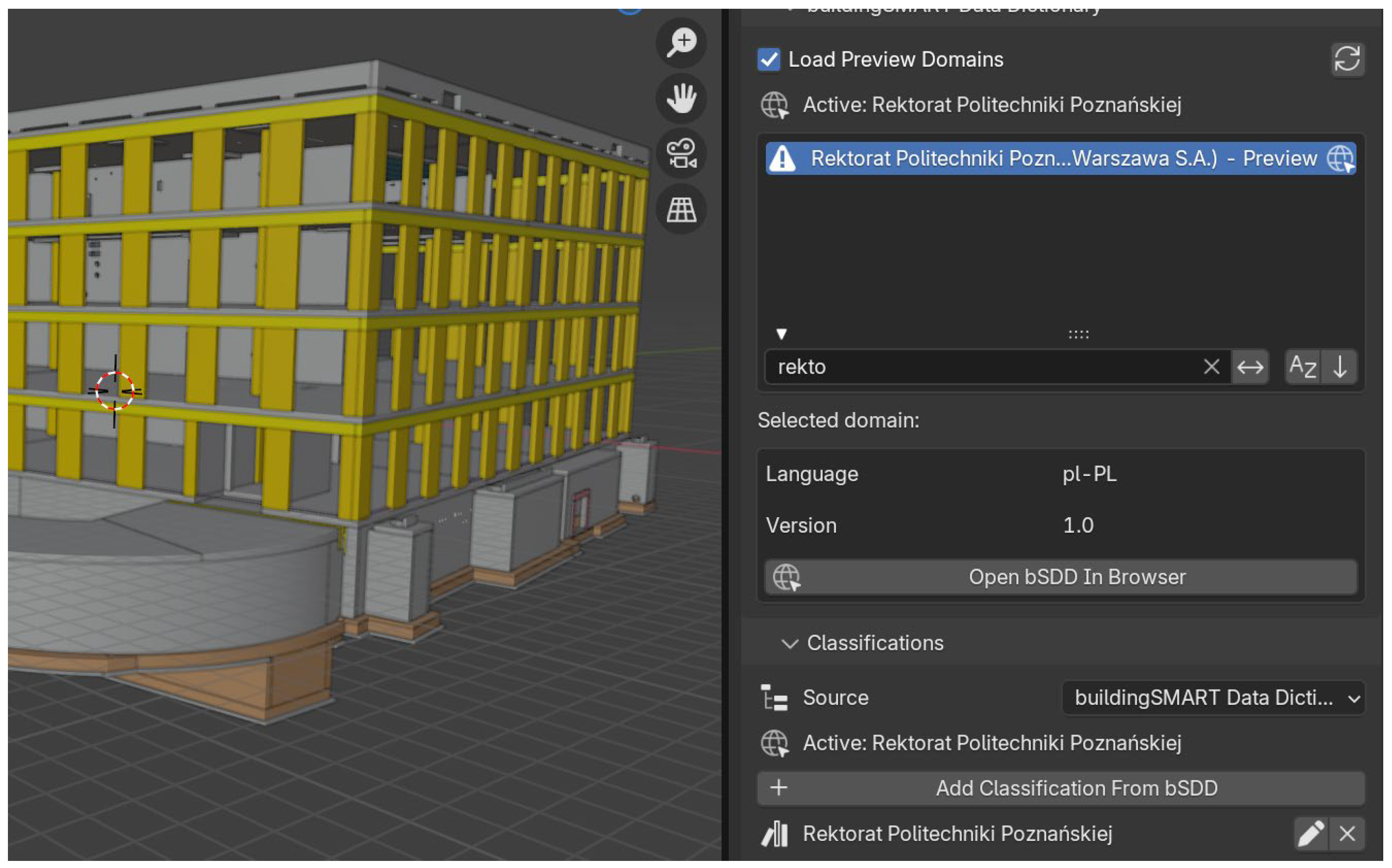Viewport: 1392px width, 868px height.
Task: Toggle invert filter arrows button
Action: pyautogui.click(x=1250, y=367)
